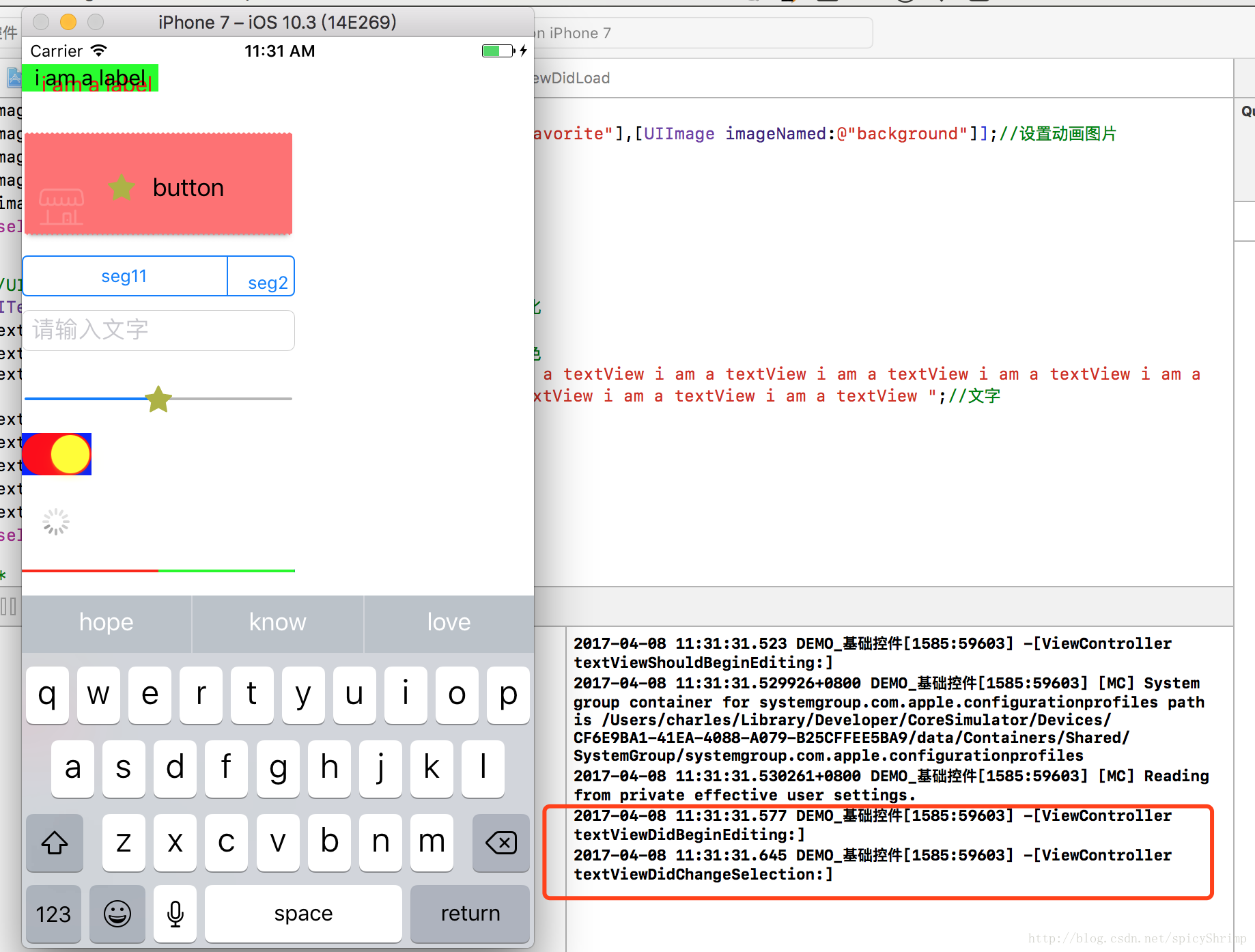The height and width of the screenshot is (952, 1255).
Task: Tap the red "button" control
Action: (158, 184)
